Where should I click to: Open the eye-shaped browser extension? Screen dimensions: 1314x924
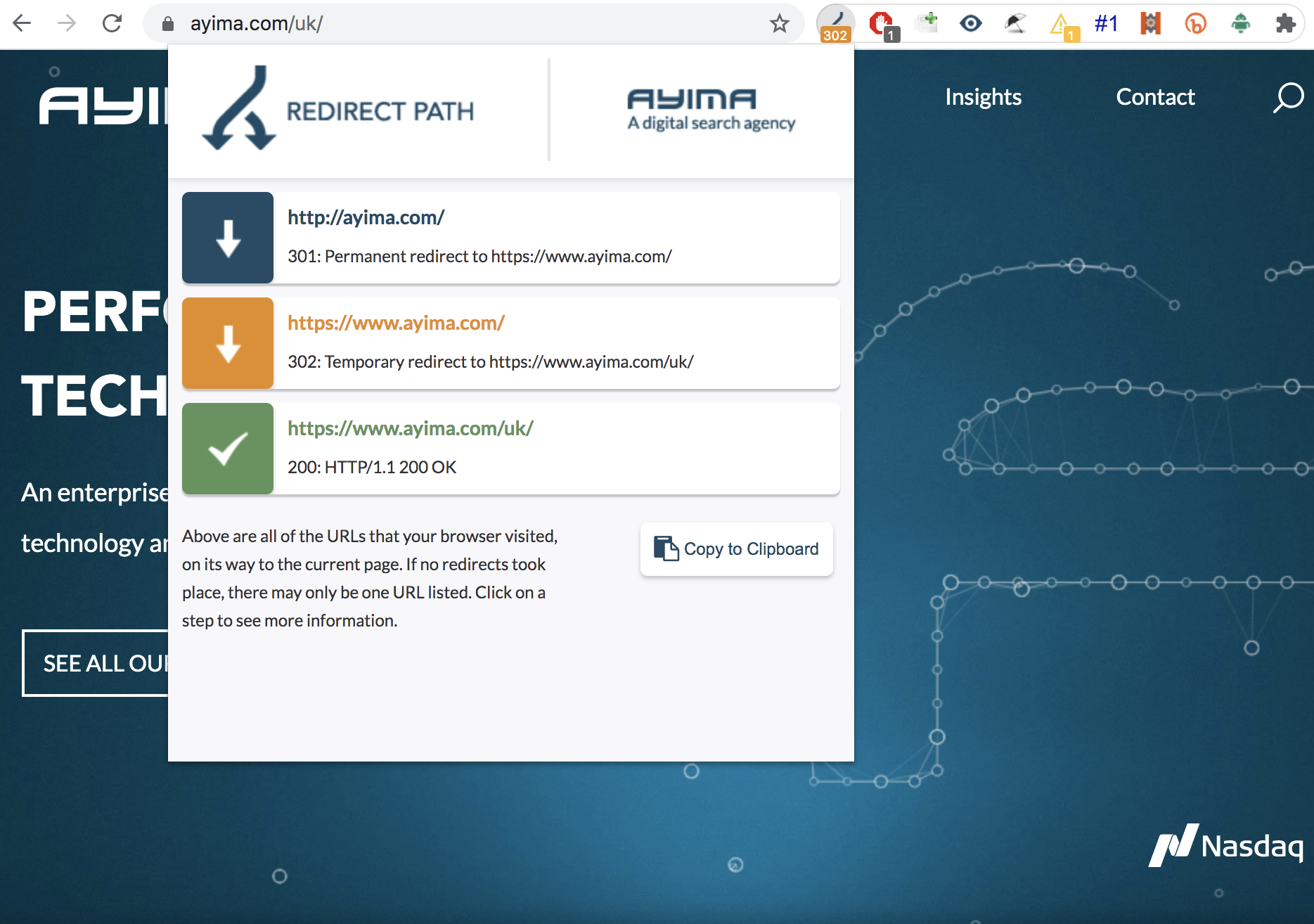(x=971, y=23)
